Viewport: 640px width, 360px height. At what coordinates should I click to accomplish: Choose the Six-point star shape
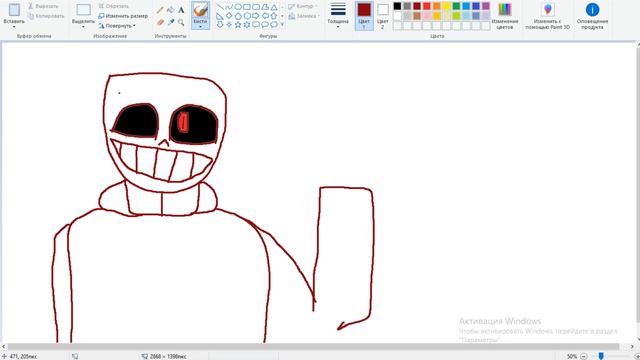(247, 25)
